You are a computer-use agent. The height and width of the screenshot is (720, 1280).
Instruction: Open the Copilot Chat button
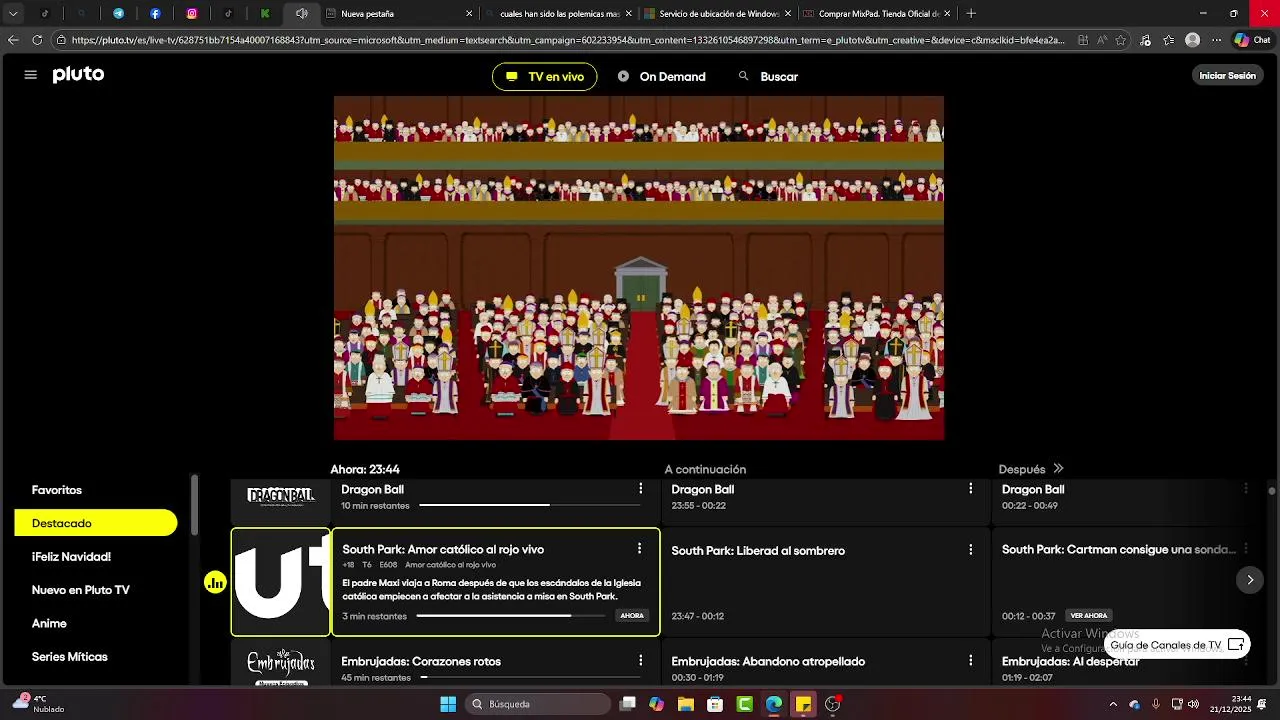click(1252, 40)
